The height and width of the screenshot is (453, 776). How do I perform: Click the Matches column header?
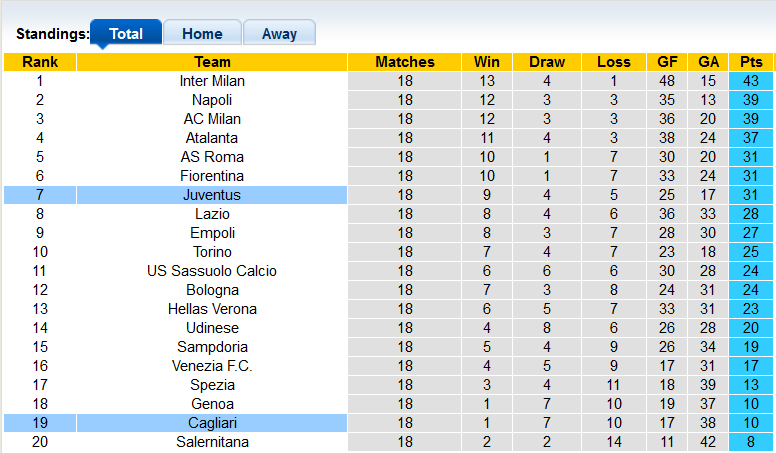[x=405, y=62]
